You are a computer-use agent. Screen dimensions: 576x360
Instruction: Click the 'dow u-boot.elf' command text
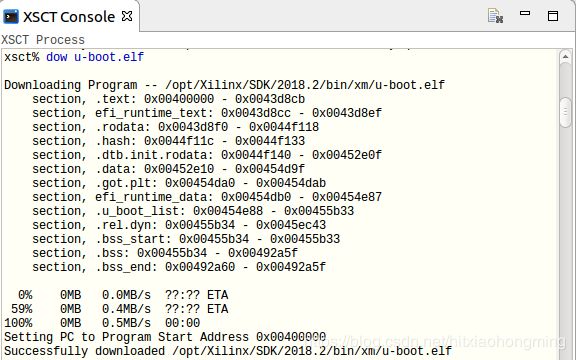pyautogui.click(x=95, y=57)
